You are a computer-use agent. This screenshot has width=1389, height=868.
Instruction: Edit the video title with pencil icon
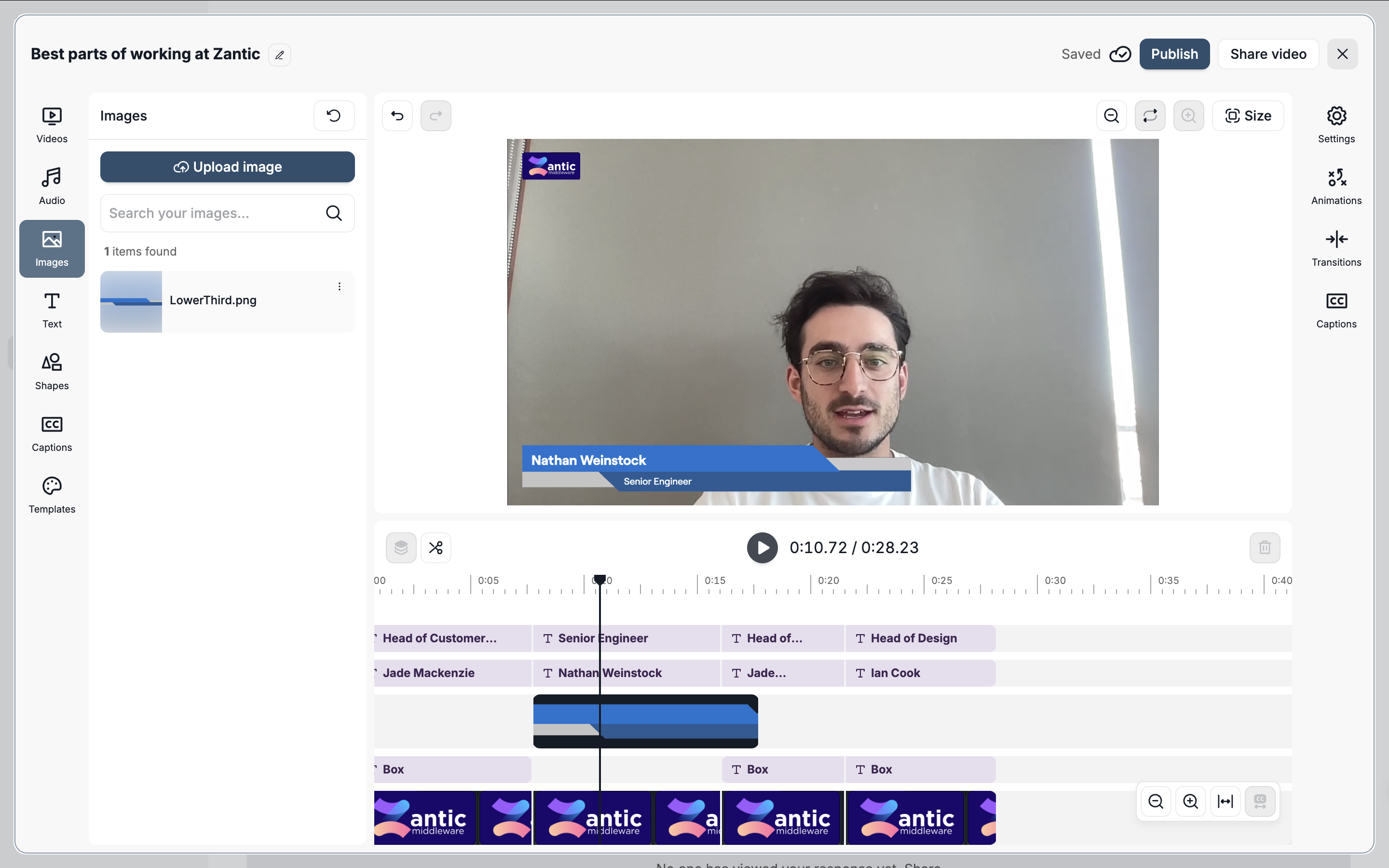[x=280, y=55]
